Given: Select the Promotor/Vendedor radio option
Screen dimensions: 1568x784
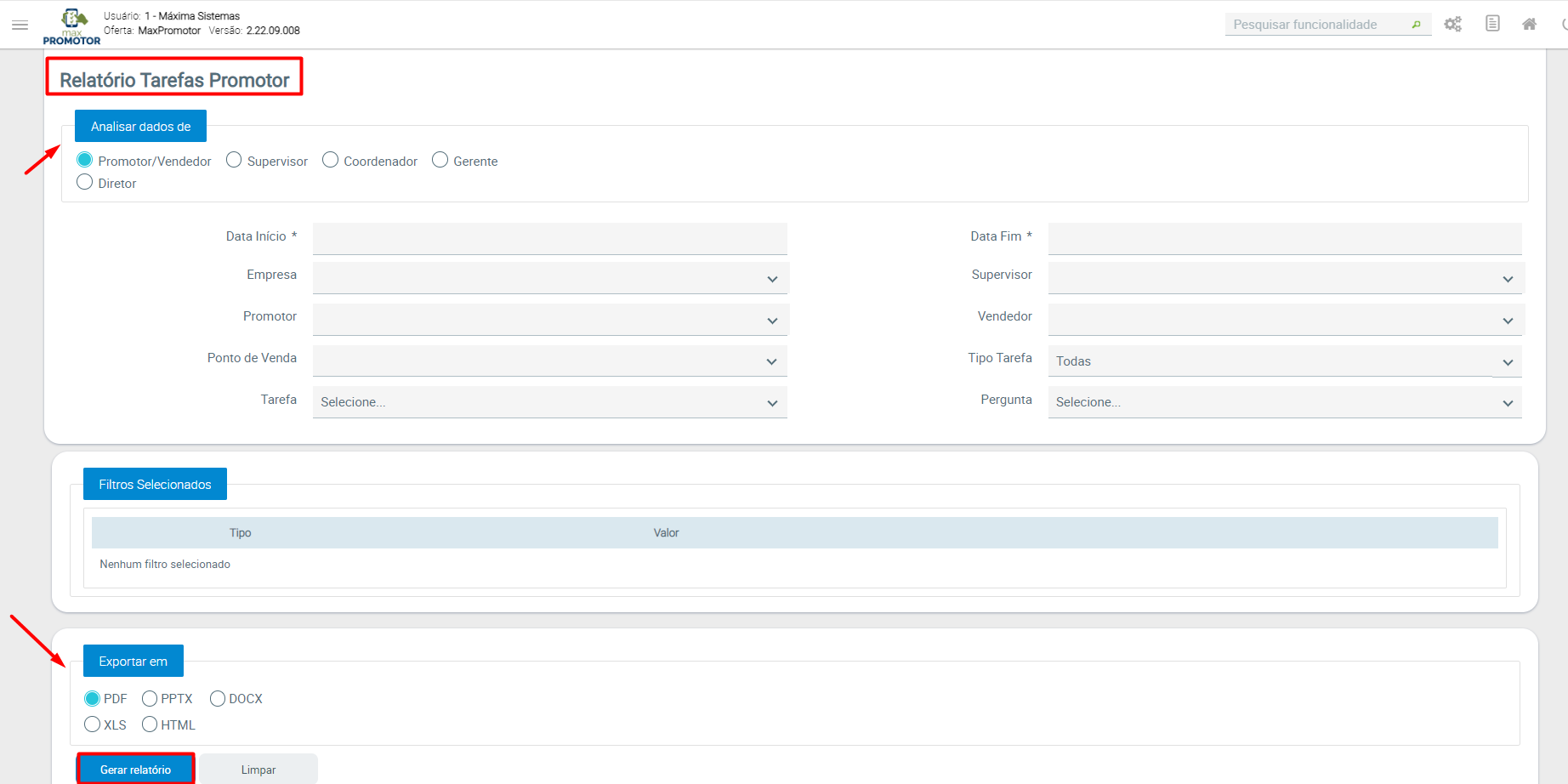Looking at the screenshot, I should 85,160.
